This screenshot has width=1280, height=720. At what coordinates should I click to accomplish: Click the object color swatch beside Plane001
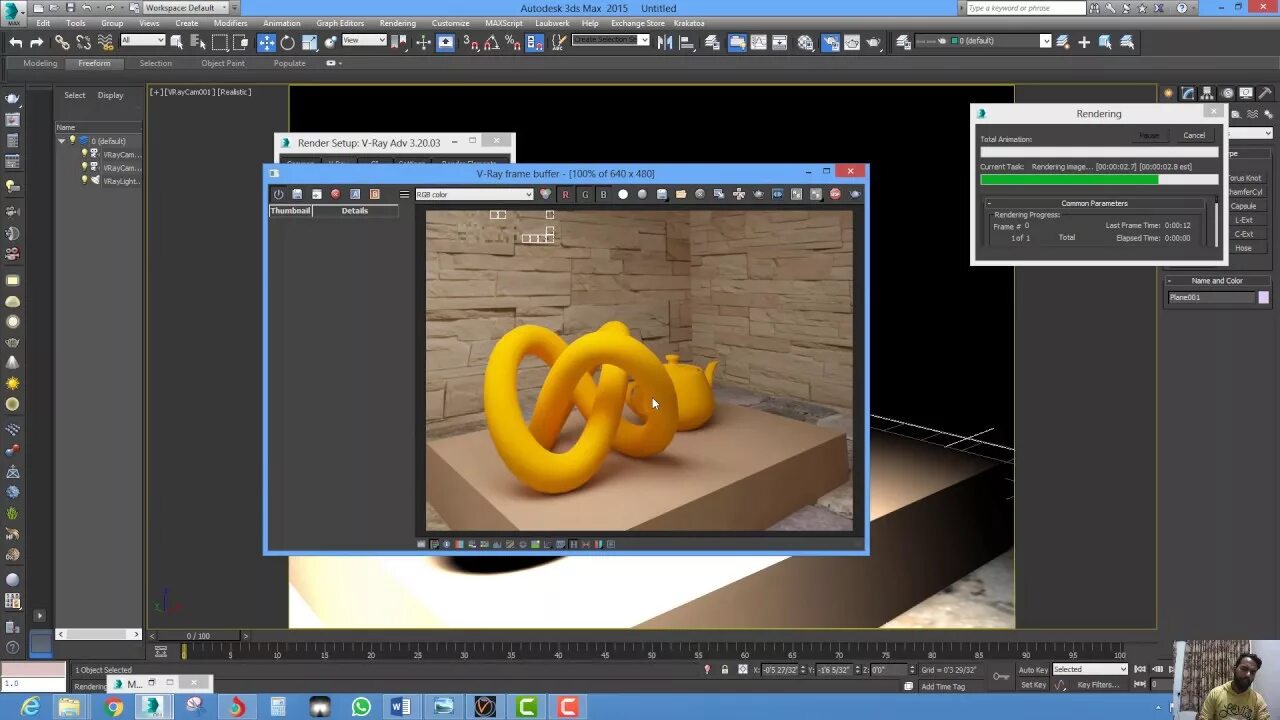tap(1264, 297)
